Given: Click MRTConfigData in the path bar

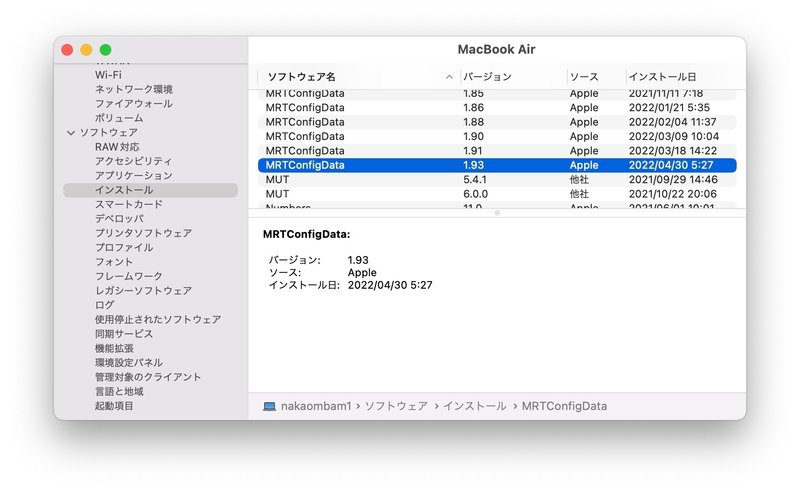Looking at the screenshot, I should click(x=564, y=406).
